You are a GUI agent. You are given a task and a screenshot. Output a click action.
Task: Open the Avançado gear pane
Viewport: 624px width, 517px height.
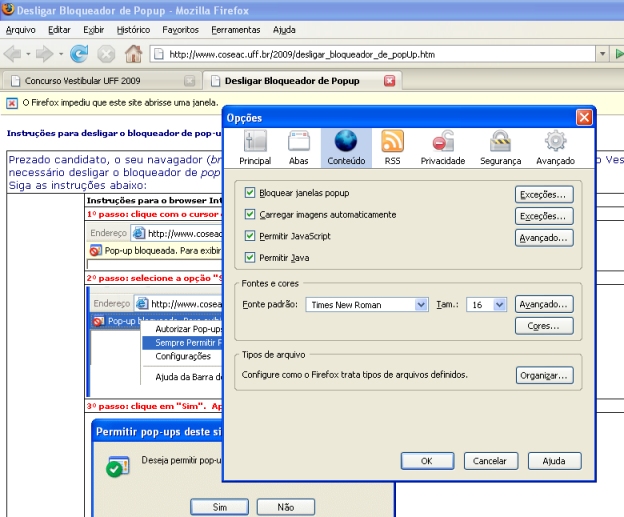(x=556, y=148)
